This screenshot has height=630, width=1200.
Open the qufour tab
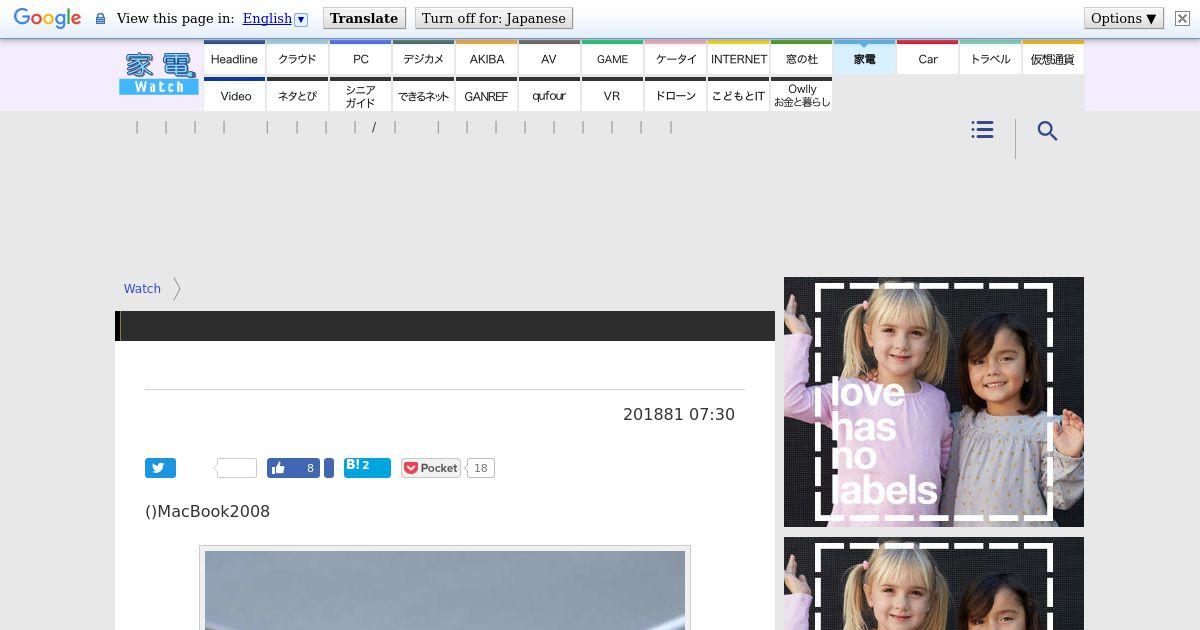[549, 95]
